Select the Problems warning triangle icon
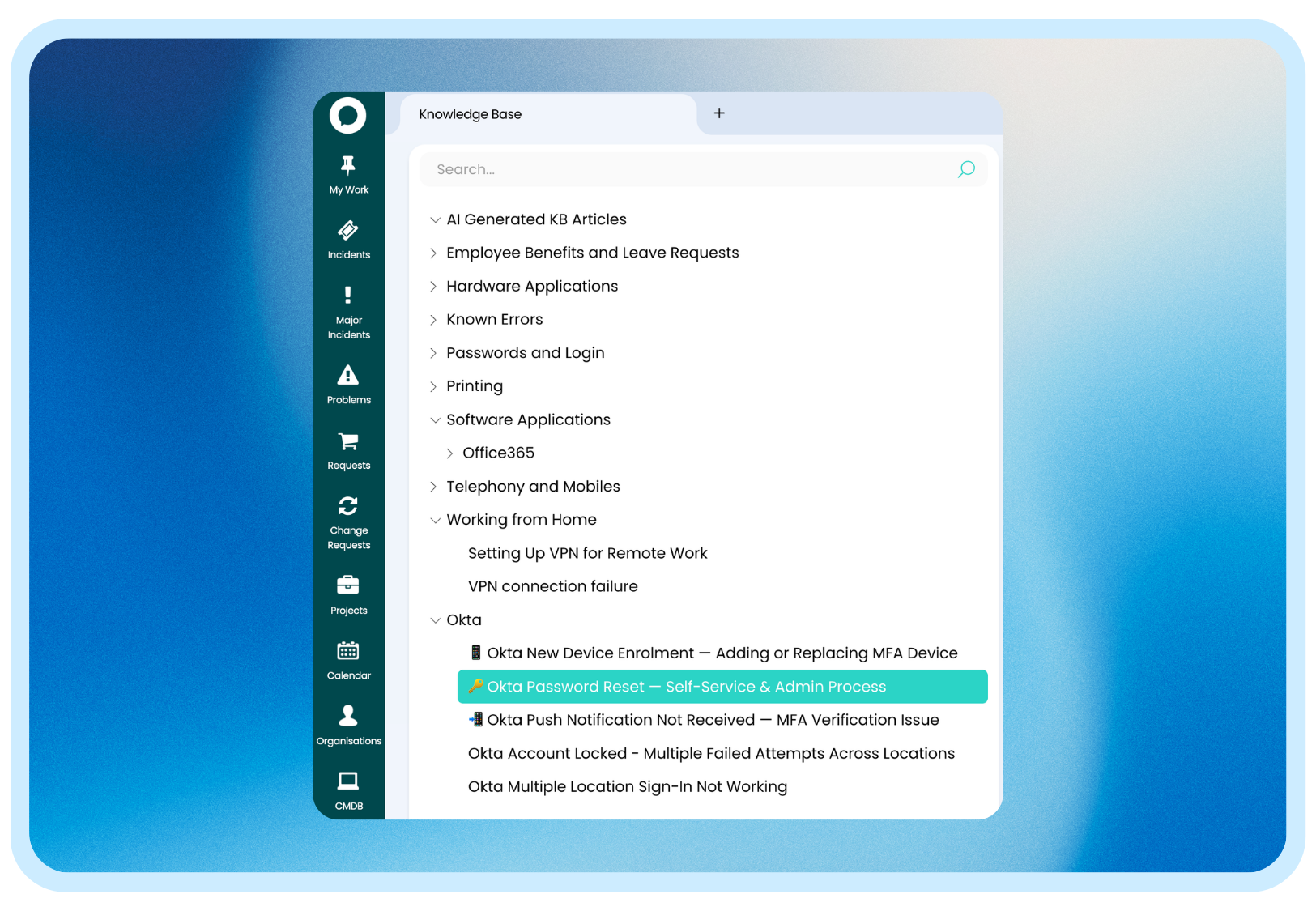This screenshot has height=911, width=1316. click(x=348, y=376)
